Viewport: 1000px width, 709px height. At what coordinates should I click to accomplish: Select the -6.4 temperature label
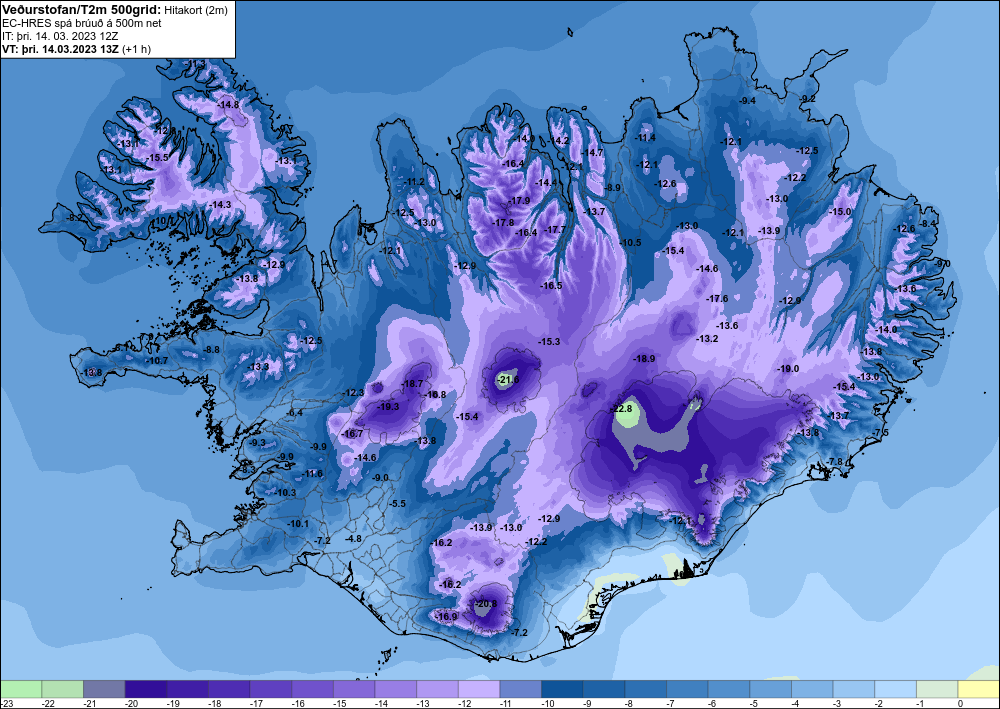295,413
